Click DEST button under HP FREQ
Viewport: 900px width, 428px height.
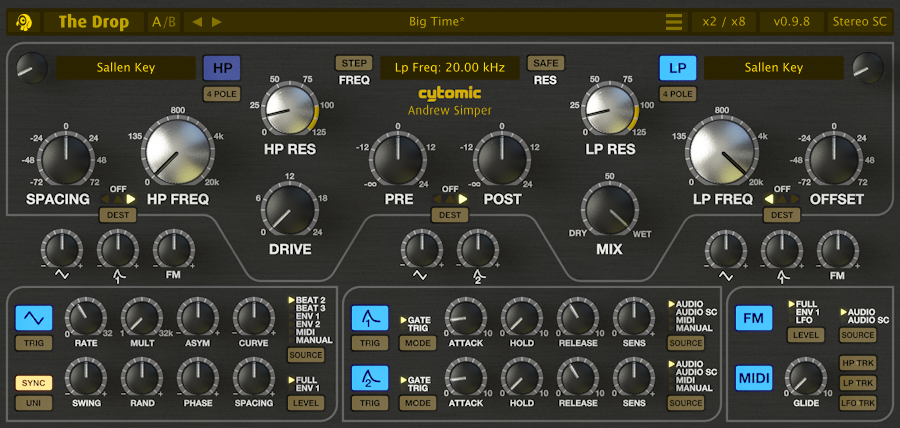click(118, 215)
